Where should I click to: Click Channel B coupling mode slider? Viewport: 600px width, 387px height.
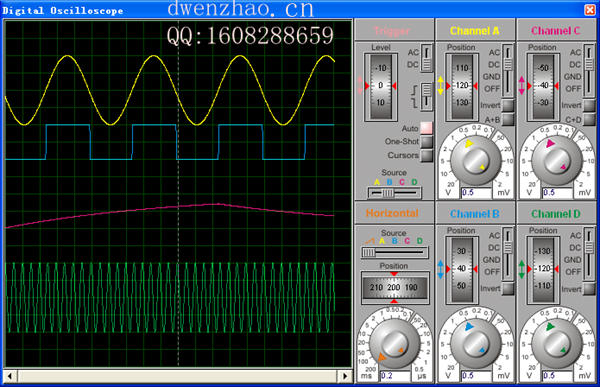coord(508,254)
